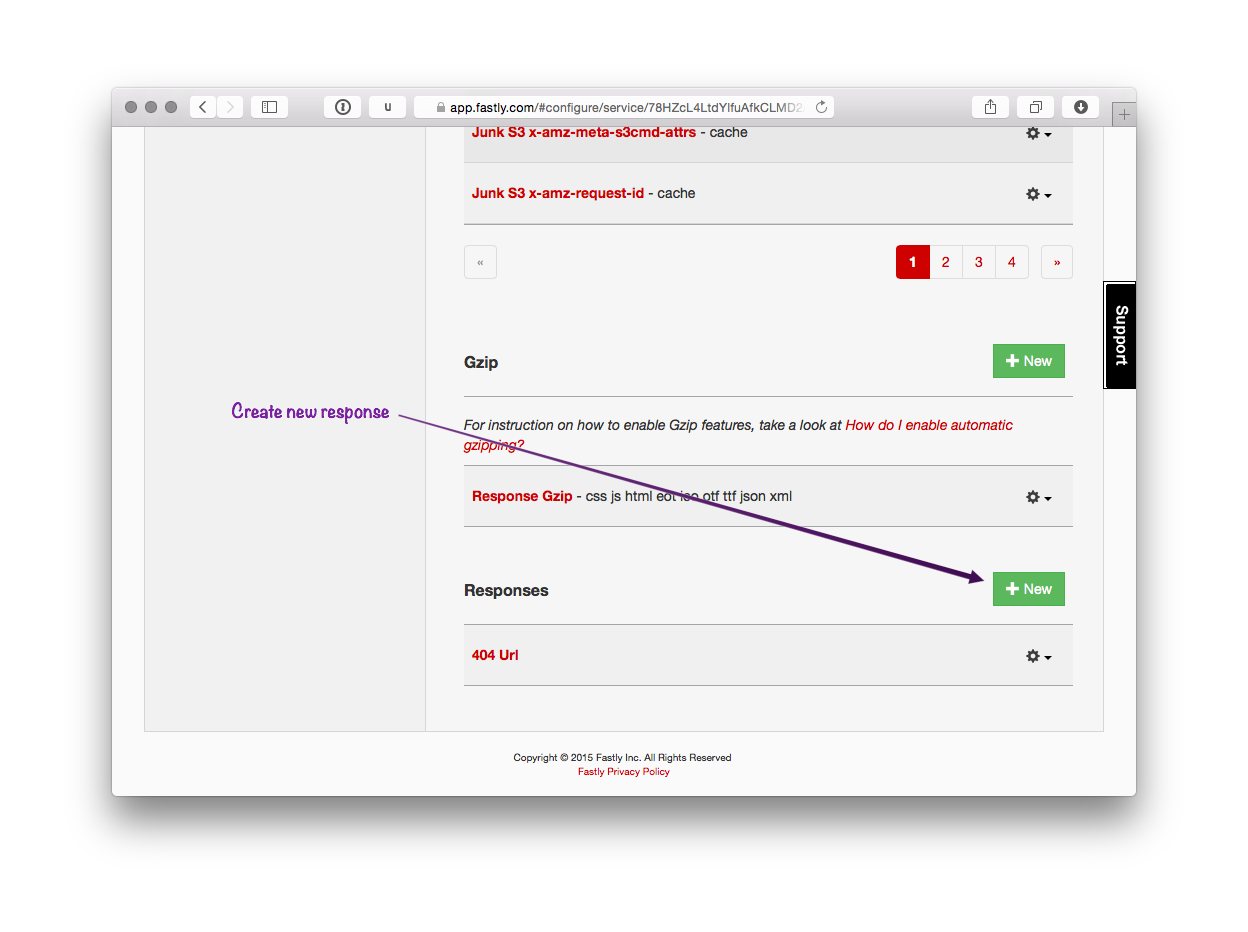Open gear menu for x-amz-meta-s3cmd-attrs row
This screenshot has height=932, width=1248.
[x=1039, y=134]
